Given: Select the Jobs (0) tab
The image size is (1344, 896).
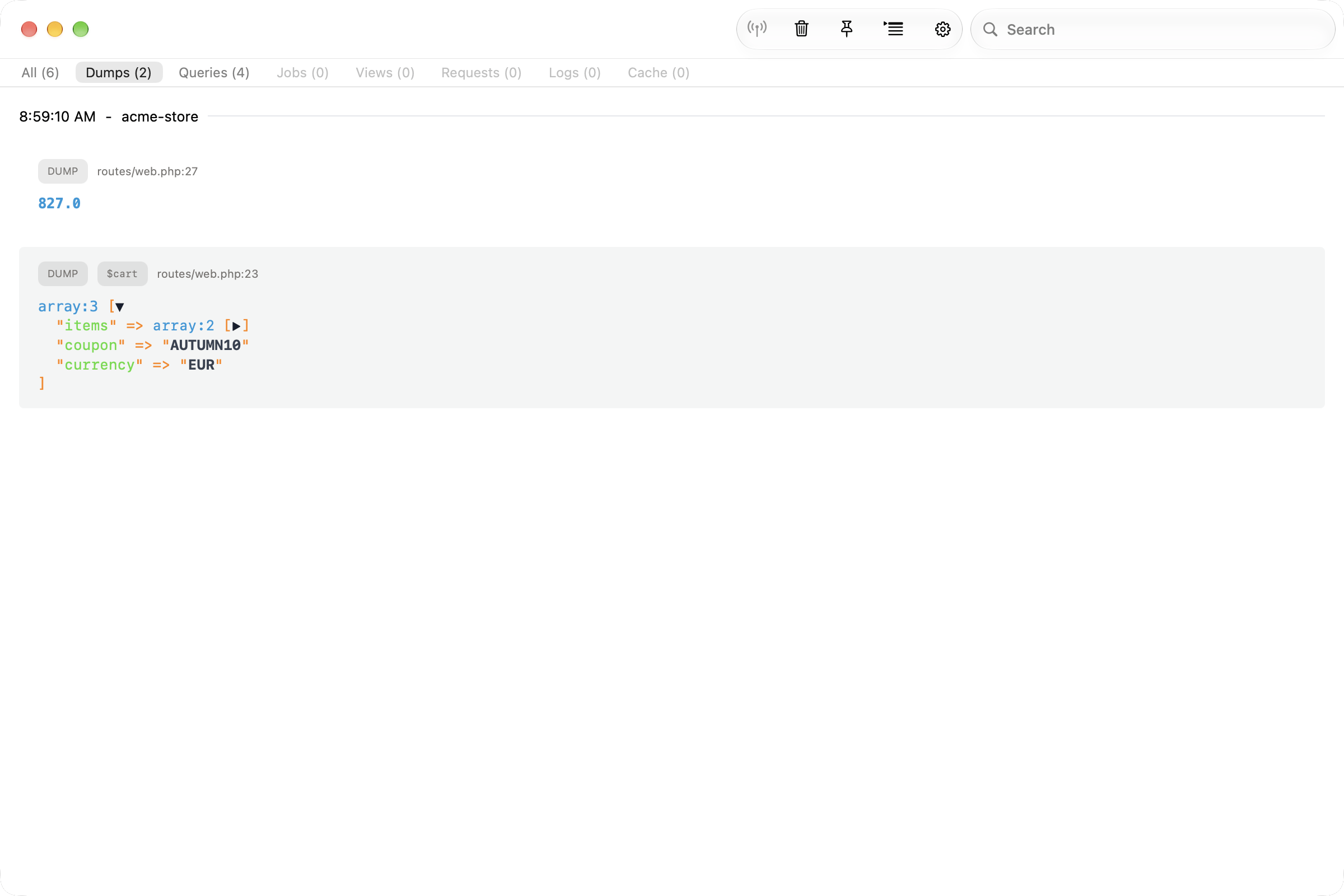Looking at the screenshot, I should tap(302, 73).
